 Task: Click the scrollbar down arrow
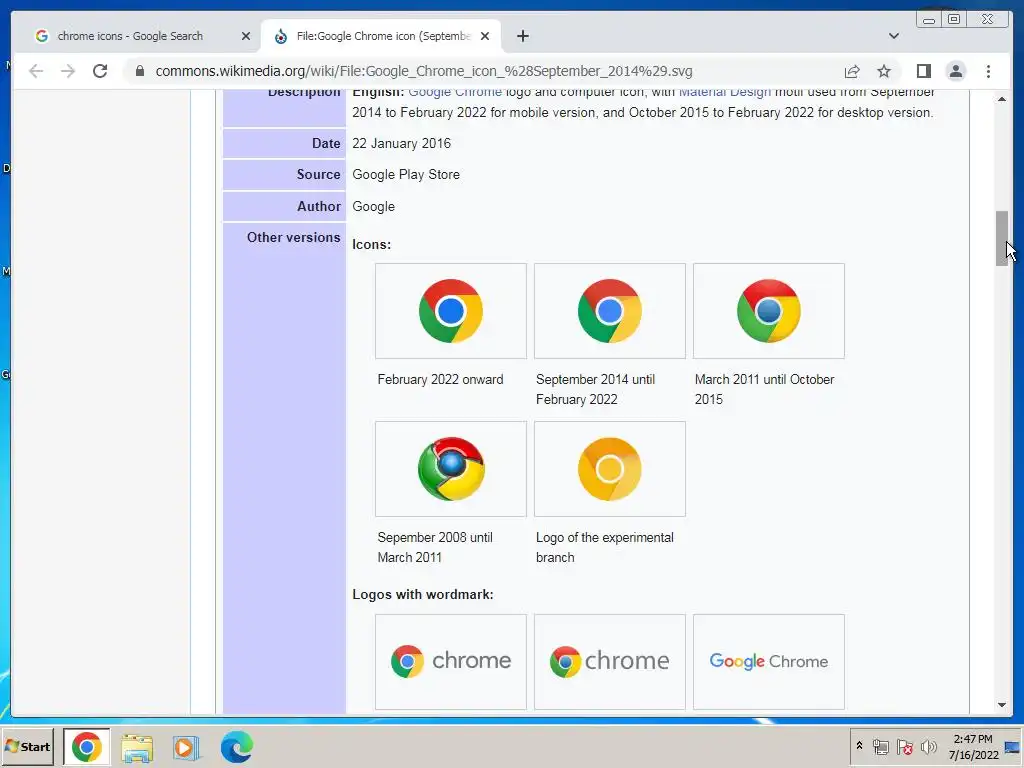pyautogui.click(x=1002, y=705)
